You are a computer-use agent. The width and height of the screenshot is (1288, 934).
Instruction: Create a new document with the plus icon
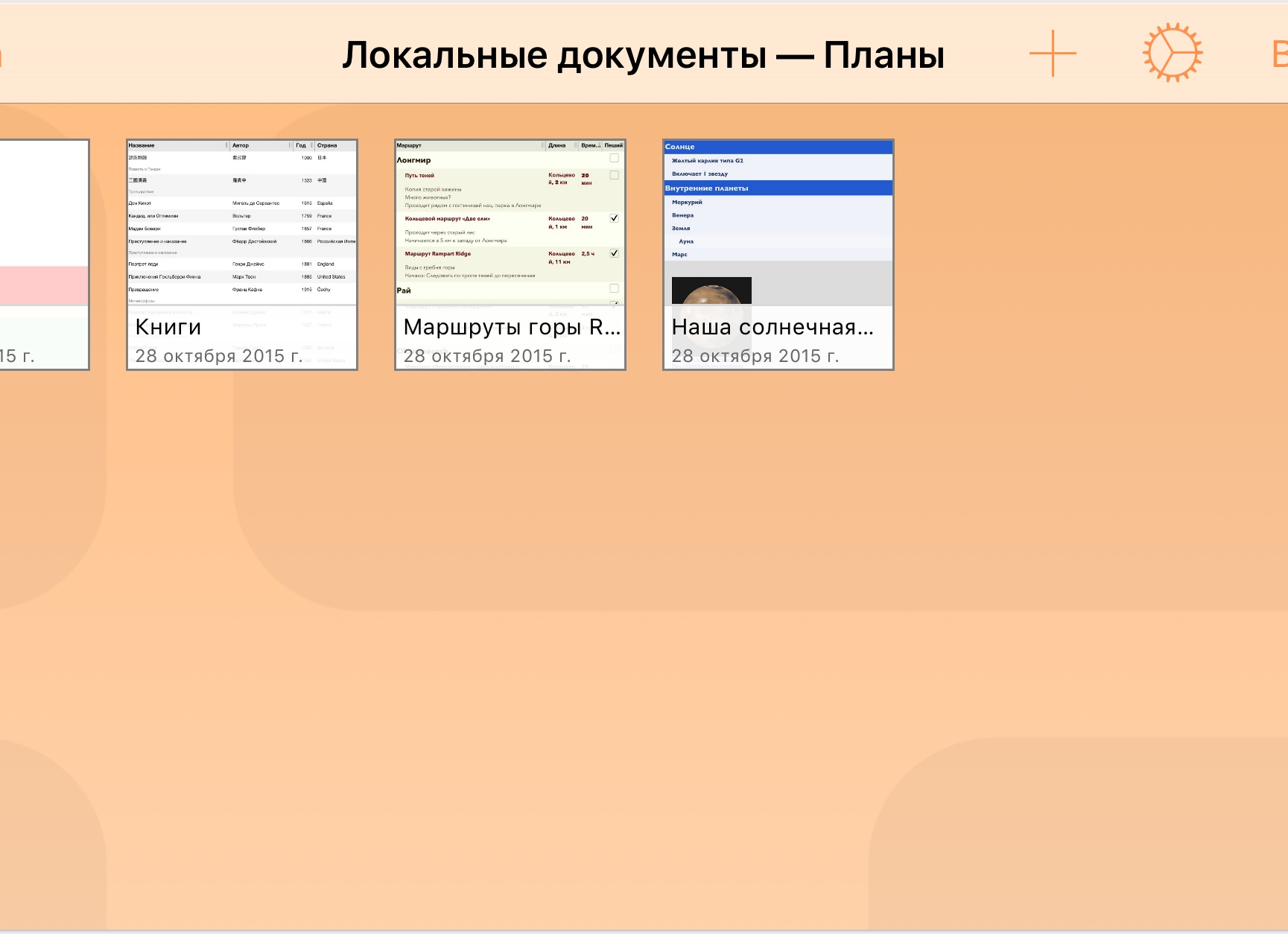tap(1053, 53)
